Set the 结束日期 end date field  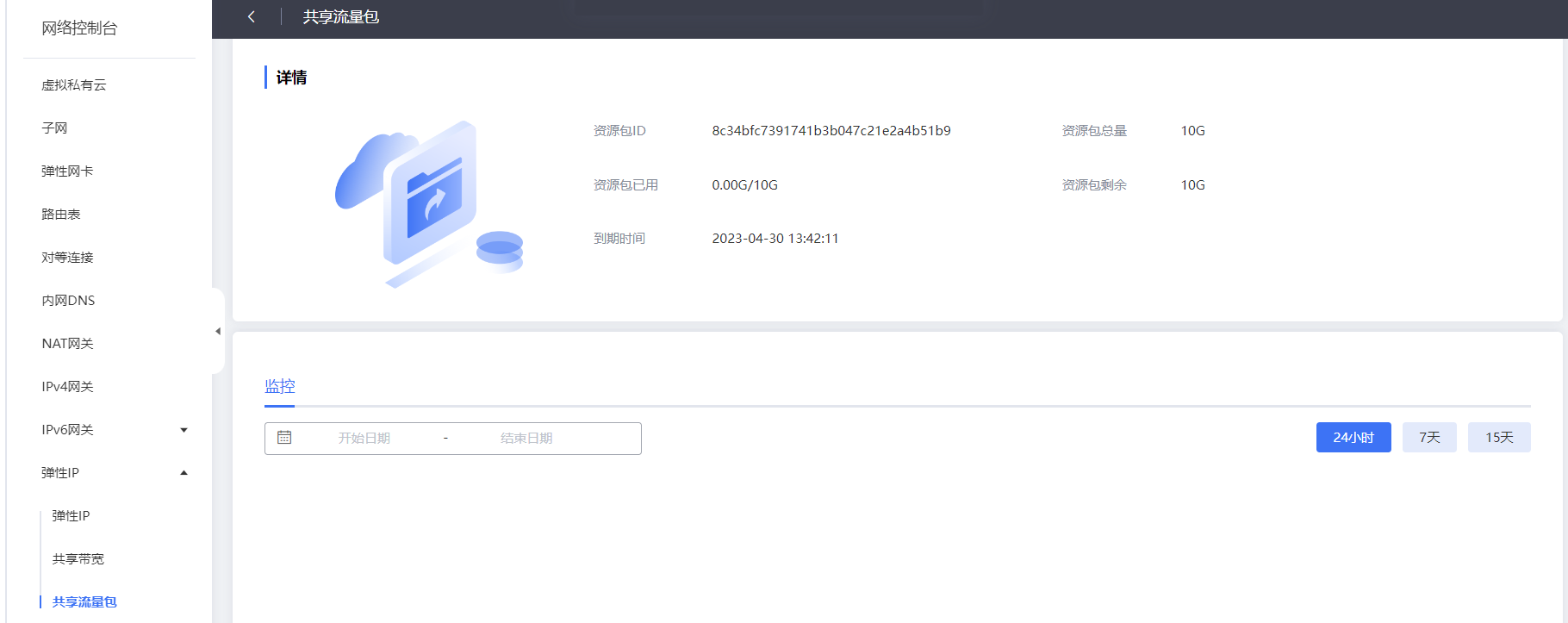pos(526,439)
